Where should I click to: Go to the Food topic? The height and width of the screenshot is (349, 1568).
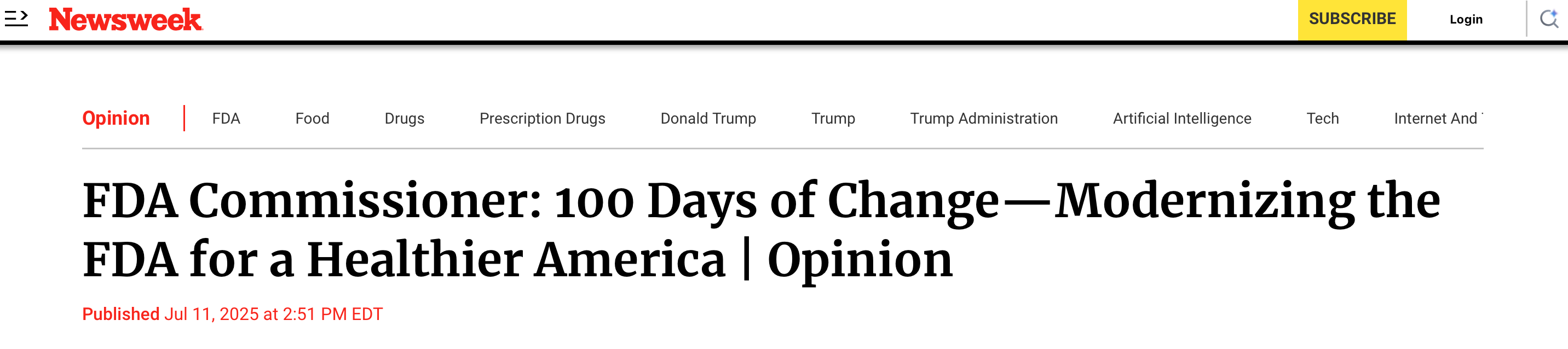[x=312, y=119]
